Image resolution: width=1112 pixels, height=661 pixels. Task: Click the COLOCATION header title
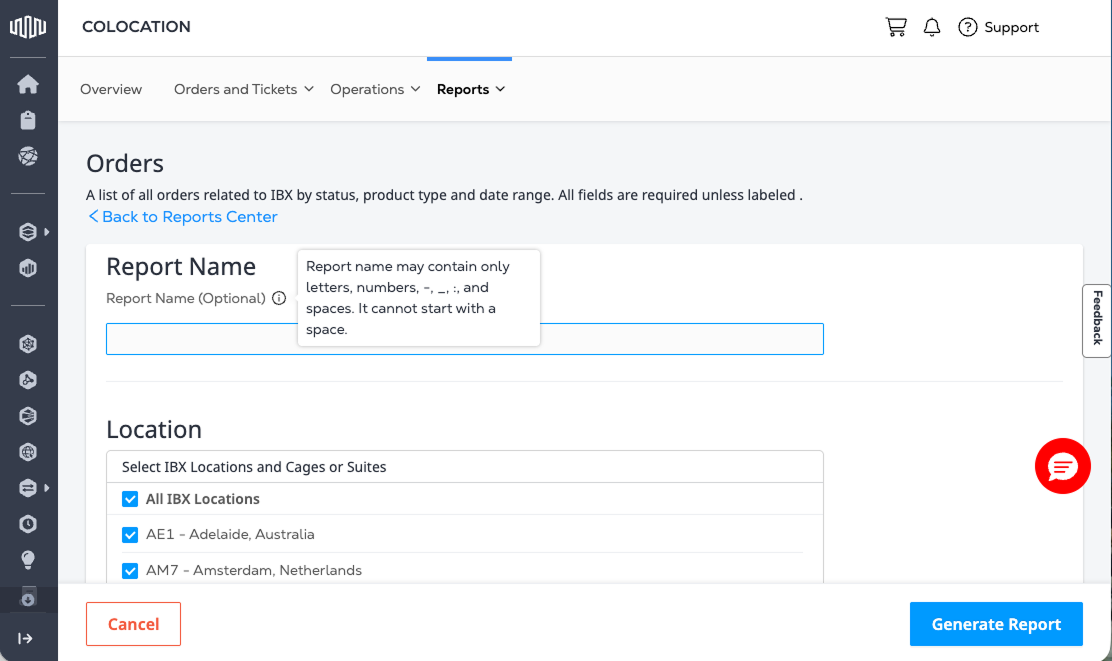click(x=136, y=27)
